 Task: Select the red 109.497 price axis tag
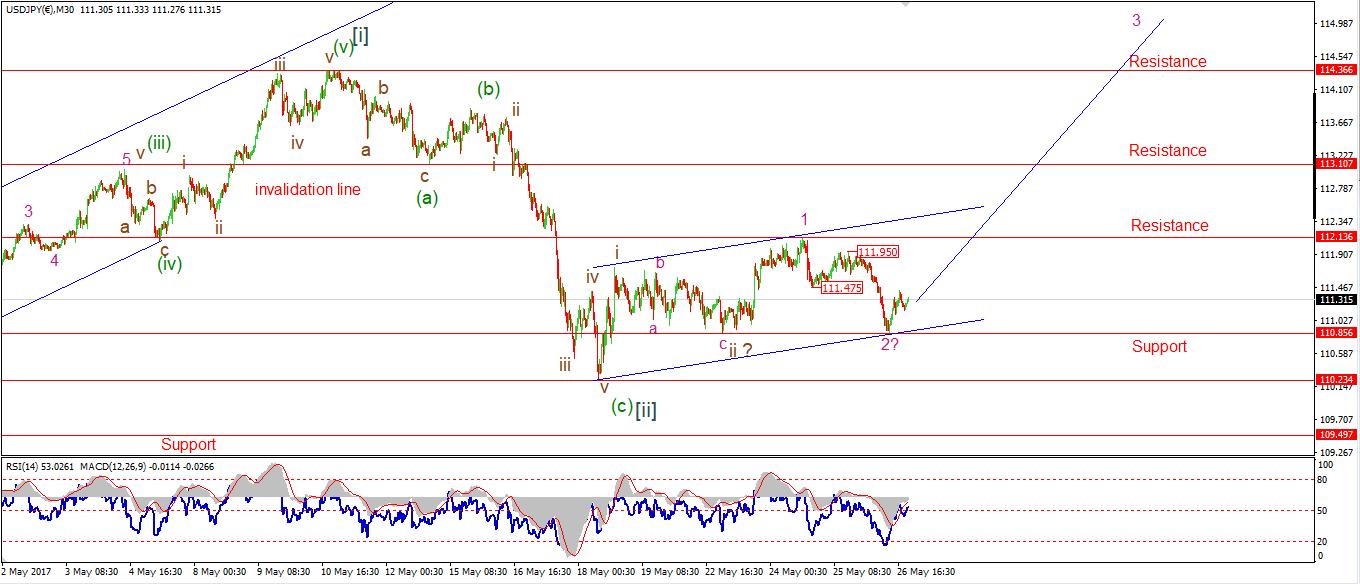[x=1336, y=436]
